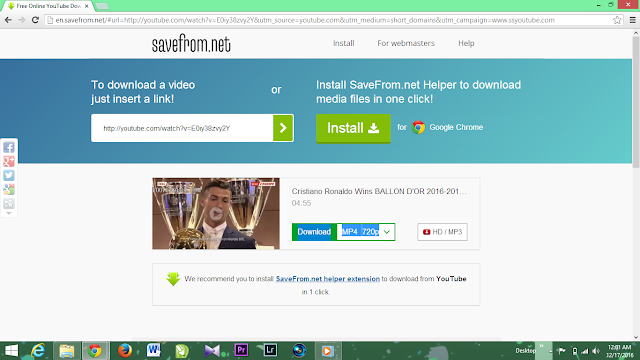Open MP4 720p format dropdown
The height and width of the screenshot is (360, 640).
366,232
